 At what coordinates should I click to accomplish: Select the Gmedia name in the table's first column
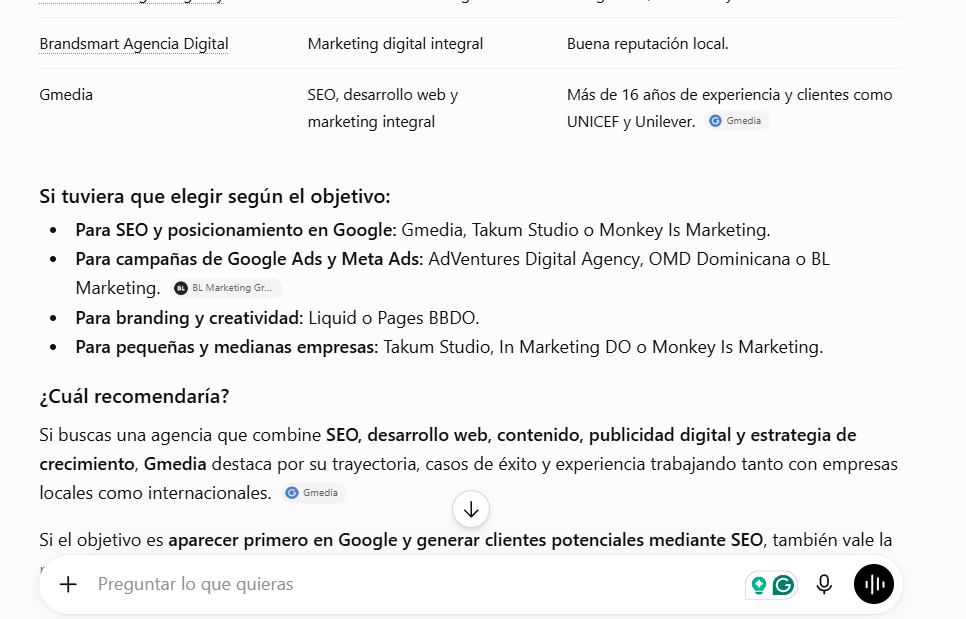(66, 95)
